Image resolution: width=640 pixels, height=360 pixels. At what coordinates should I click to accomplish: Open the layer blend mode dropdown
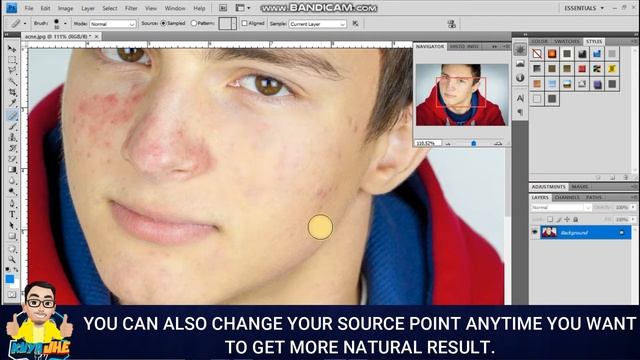(x=561, y=208)
